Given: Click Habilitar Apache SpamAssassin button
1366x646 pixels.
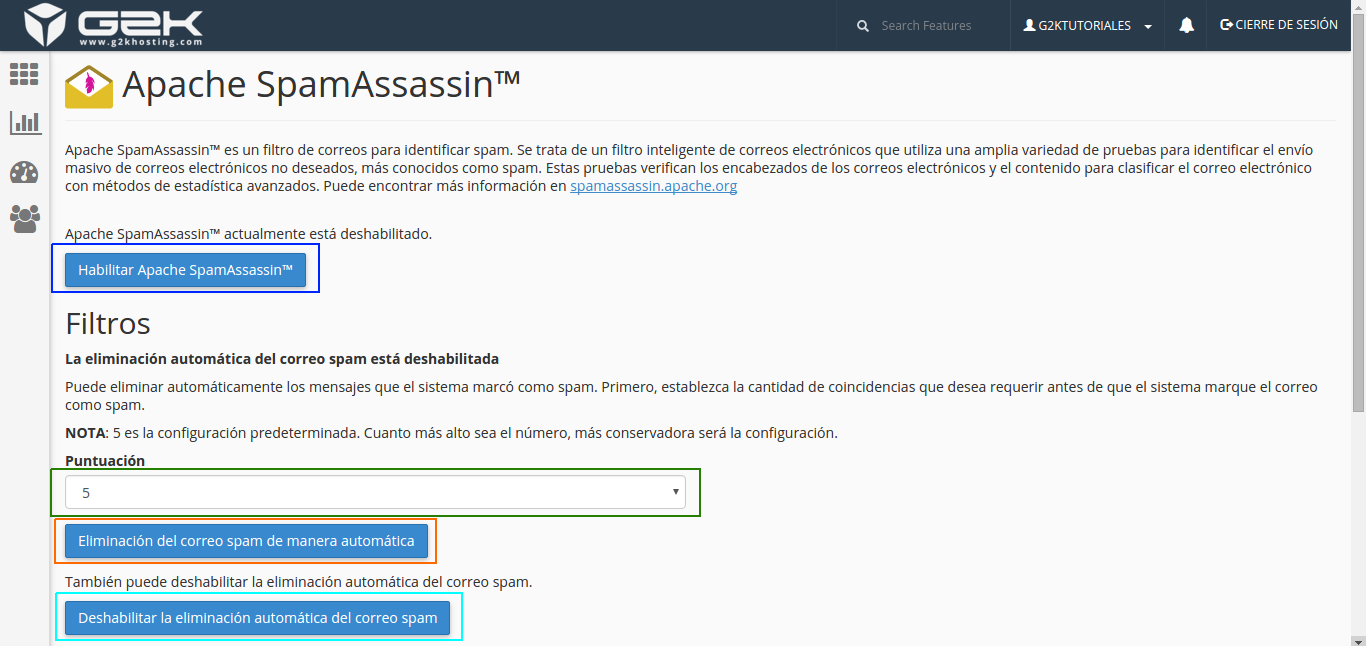Looking at the screenshot, I should [186, 270].
